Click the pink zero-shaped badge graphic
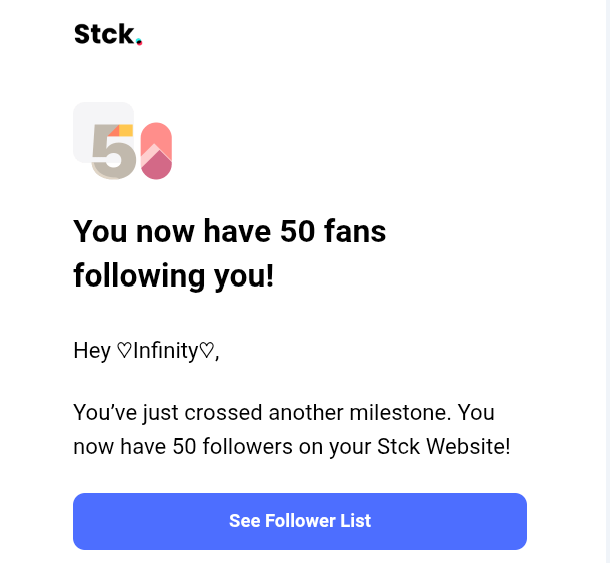The image size is (610, 563). tap(156, 150)
